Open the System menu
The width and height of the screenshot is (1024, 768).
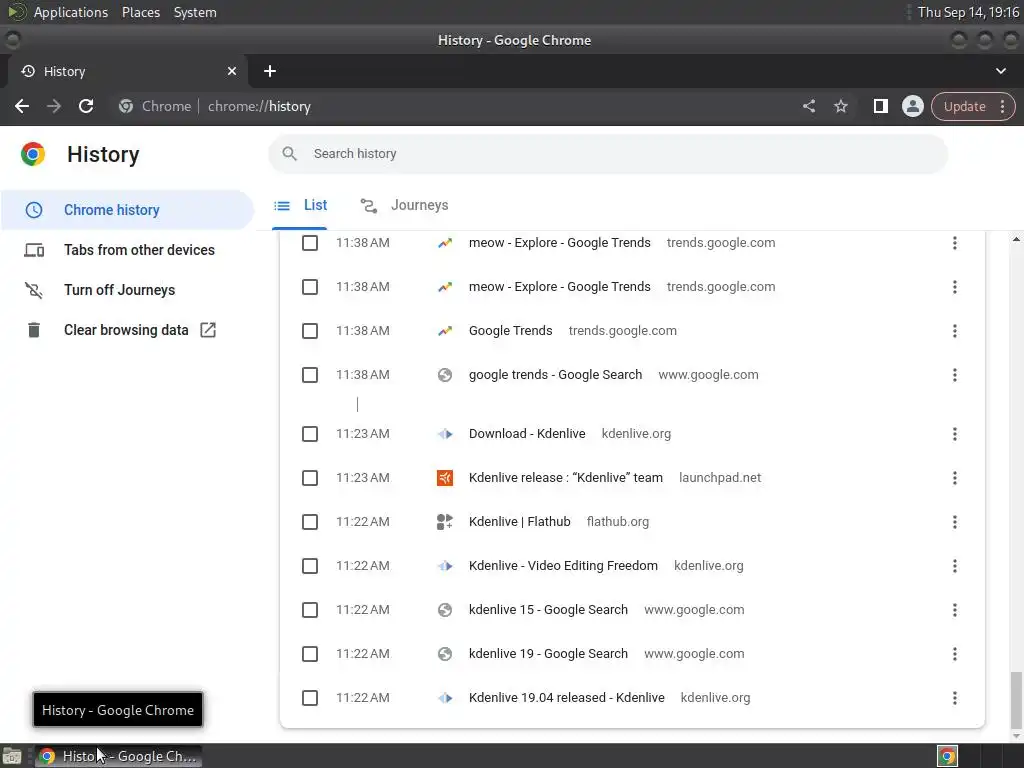[x=195, y=12]
